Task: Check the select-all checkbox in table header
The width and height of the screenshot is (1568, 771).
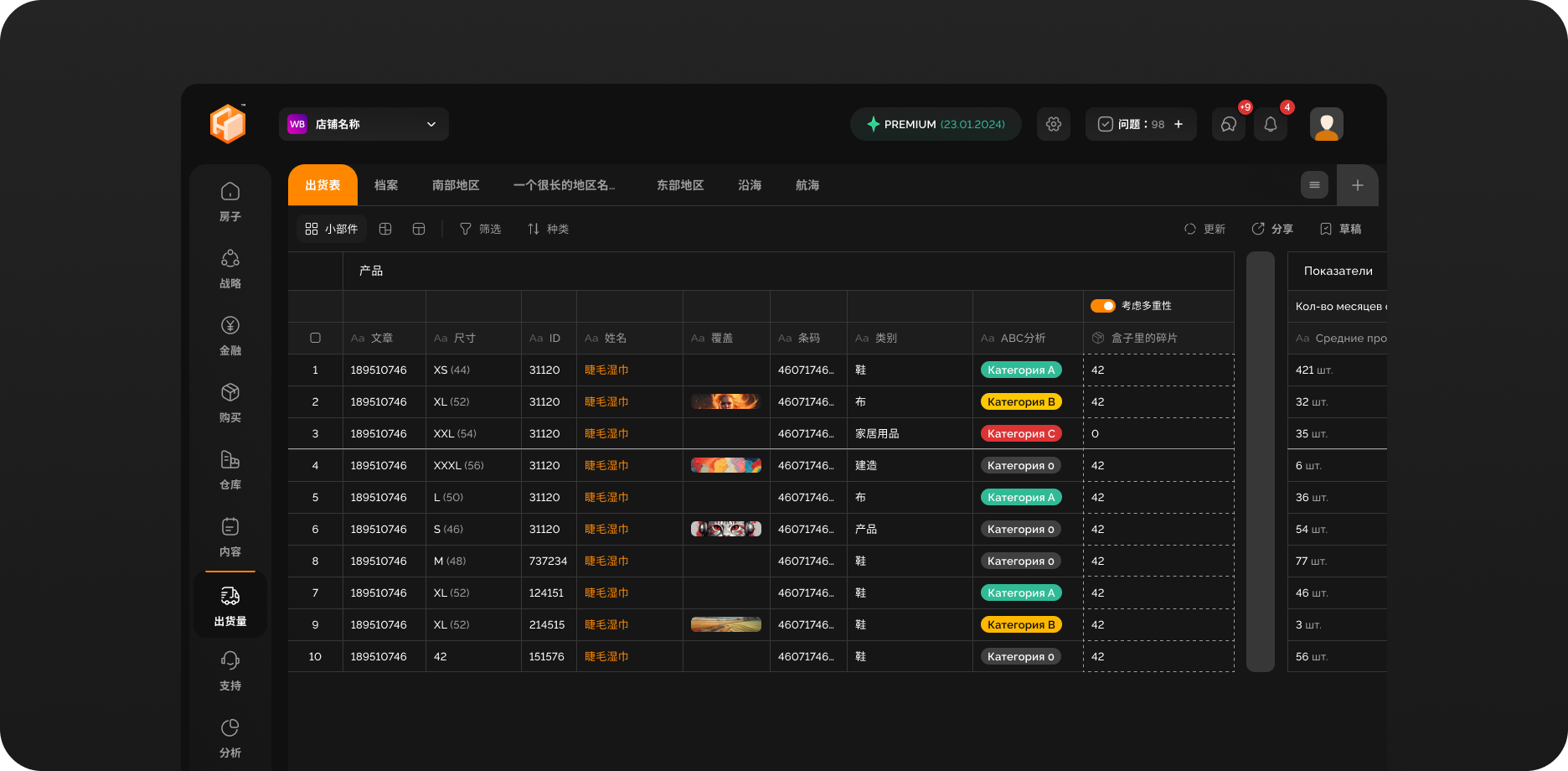Action: click(315, 338)
